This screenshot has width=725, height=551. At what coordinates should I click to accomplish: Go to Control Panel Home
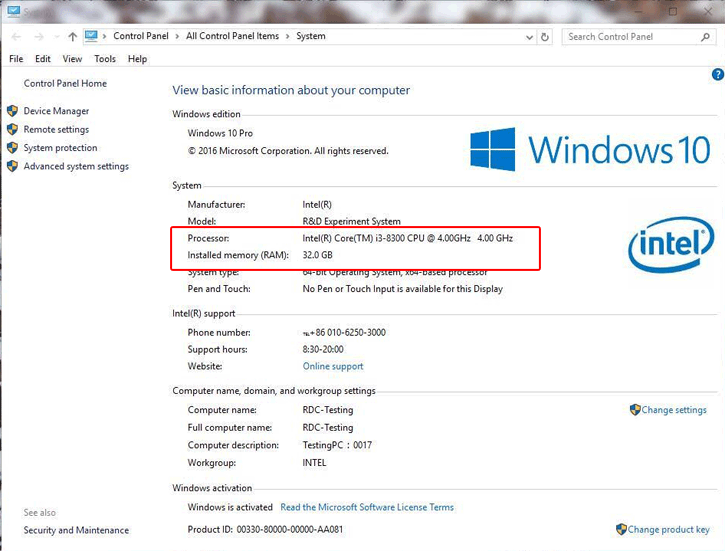65,83
